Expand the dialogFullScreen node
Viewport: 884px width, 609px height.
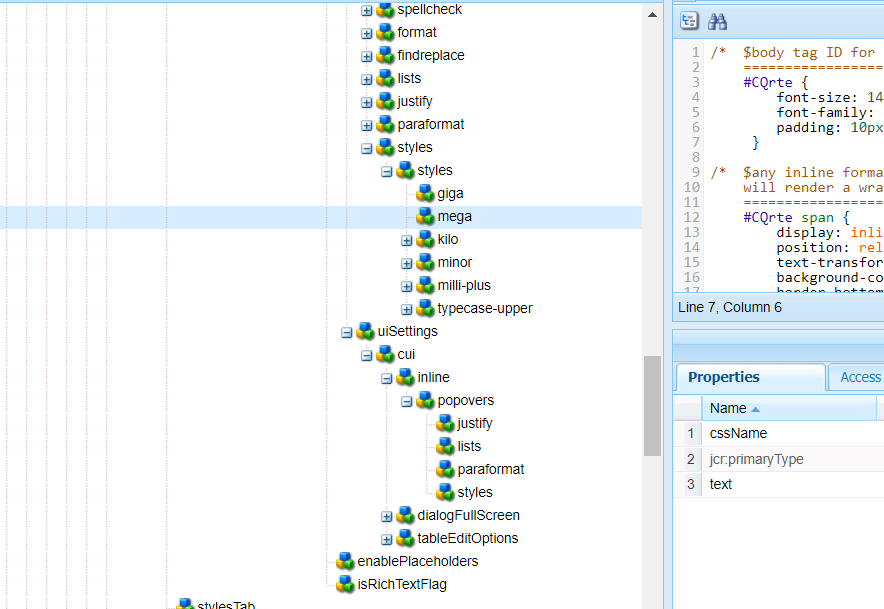pos(387,516)
